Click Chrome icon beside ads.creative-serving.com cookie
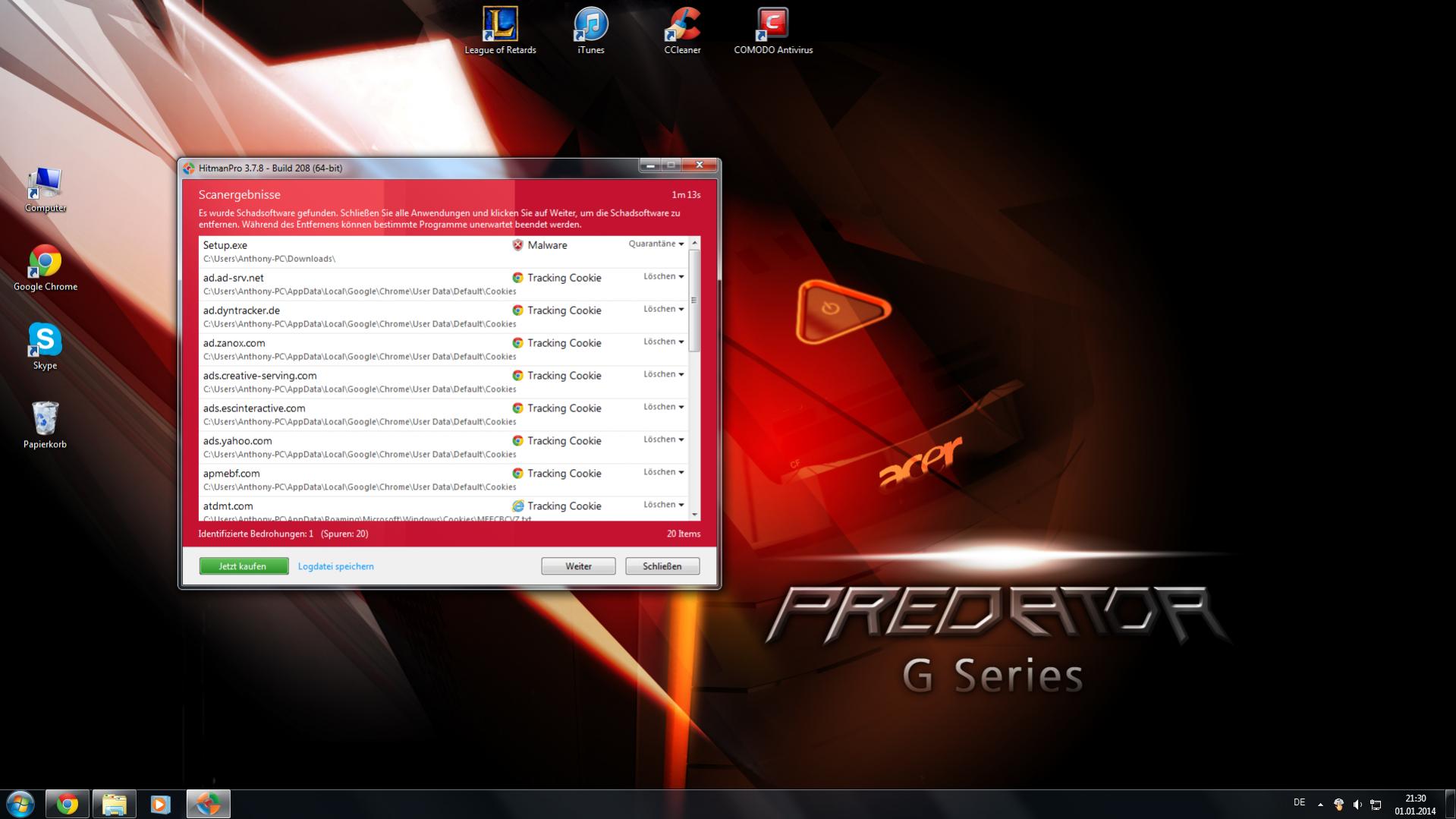The height and width of the screenshot is (819, 1456). click(517, 376)
